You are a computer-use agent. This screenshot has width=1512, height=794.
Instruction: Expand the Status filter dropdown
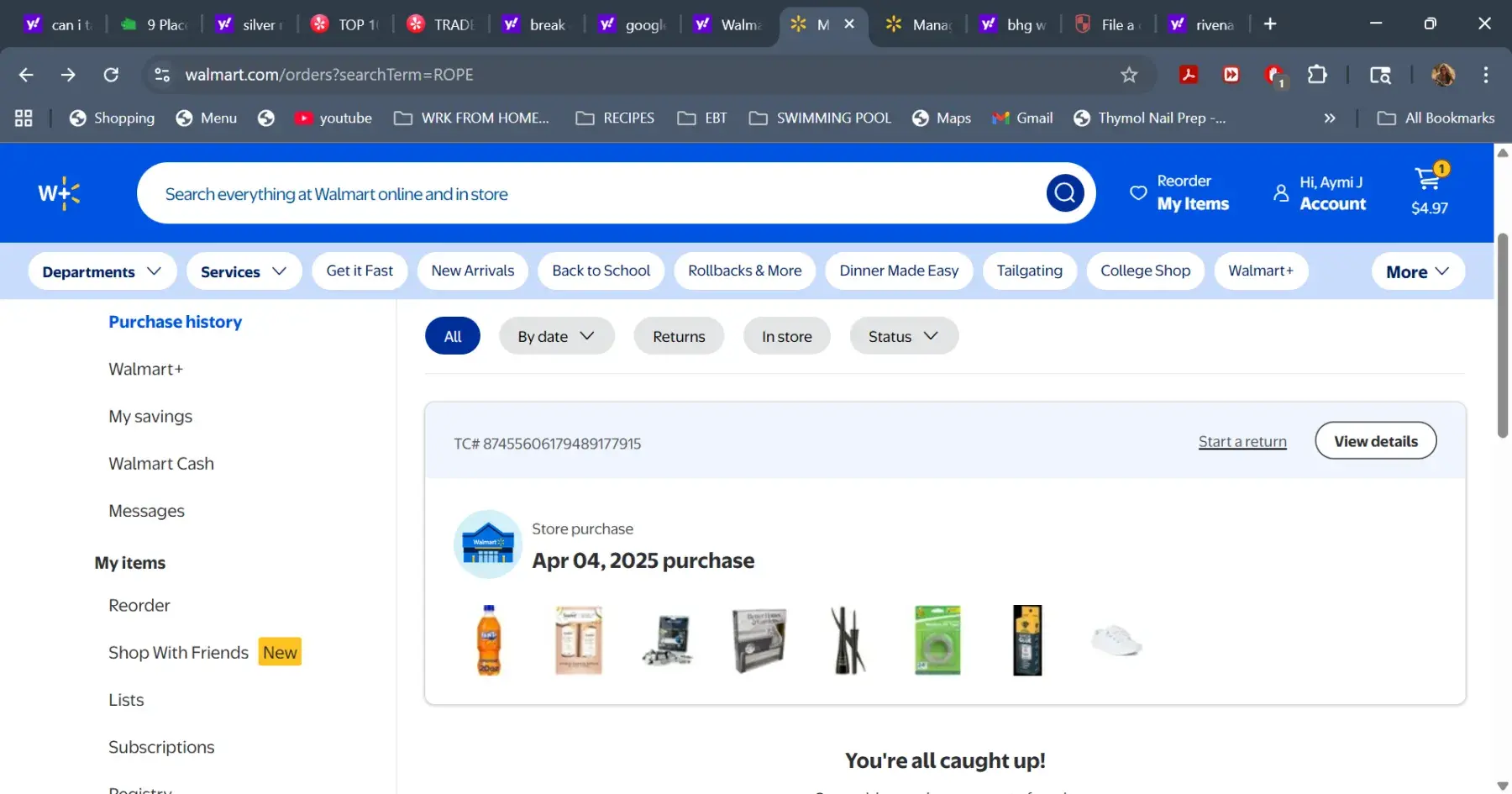click(x=903, y=336)
